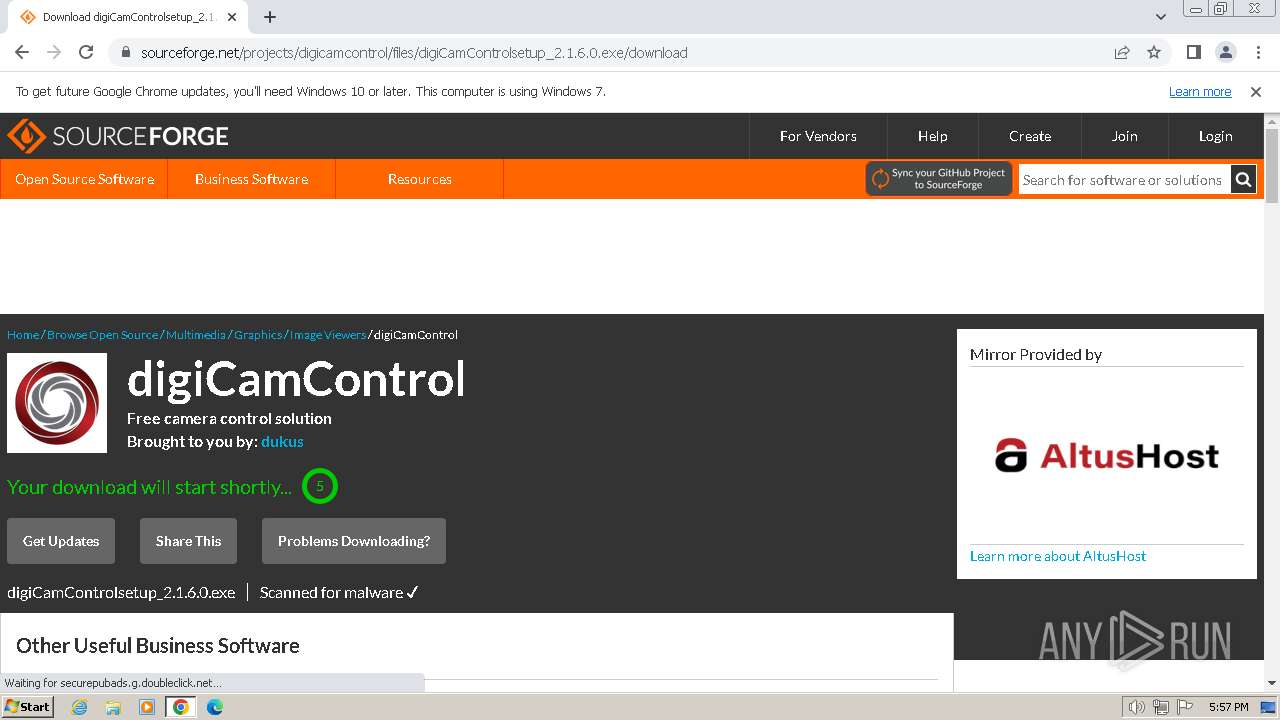Image resolution: width=1280 pixels, height=720 pixels.
Task: Click the scrollbar down arrow
Action: (x=1272, y=684)
